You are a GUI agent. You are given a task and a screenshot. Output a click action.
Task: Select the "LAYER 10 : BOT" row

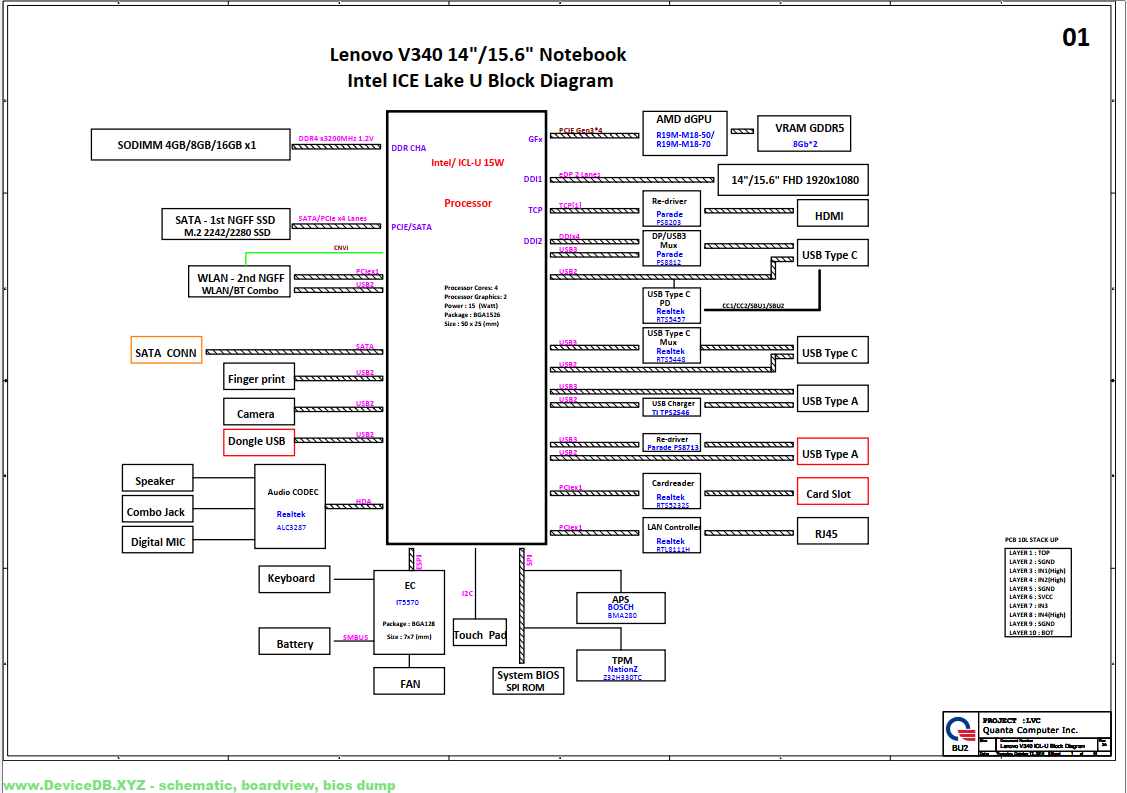click(x=1031, y=633)
